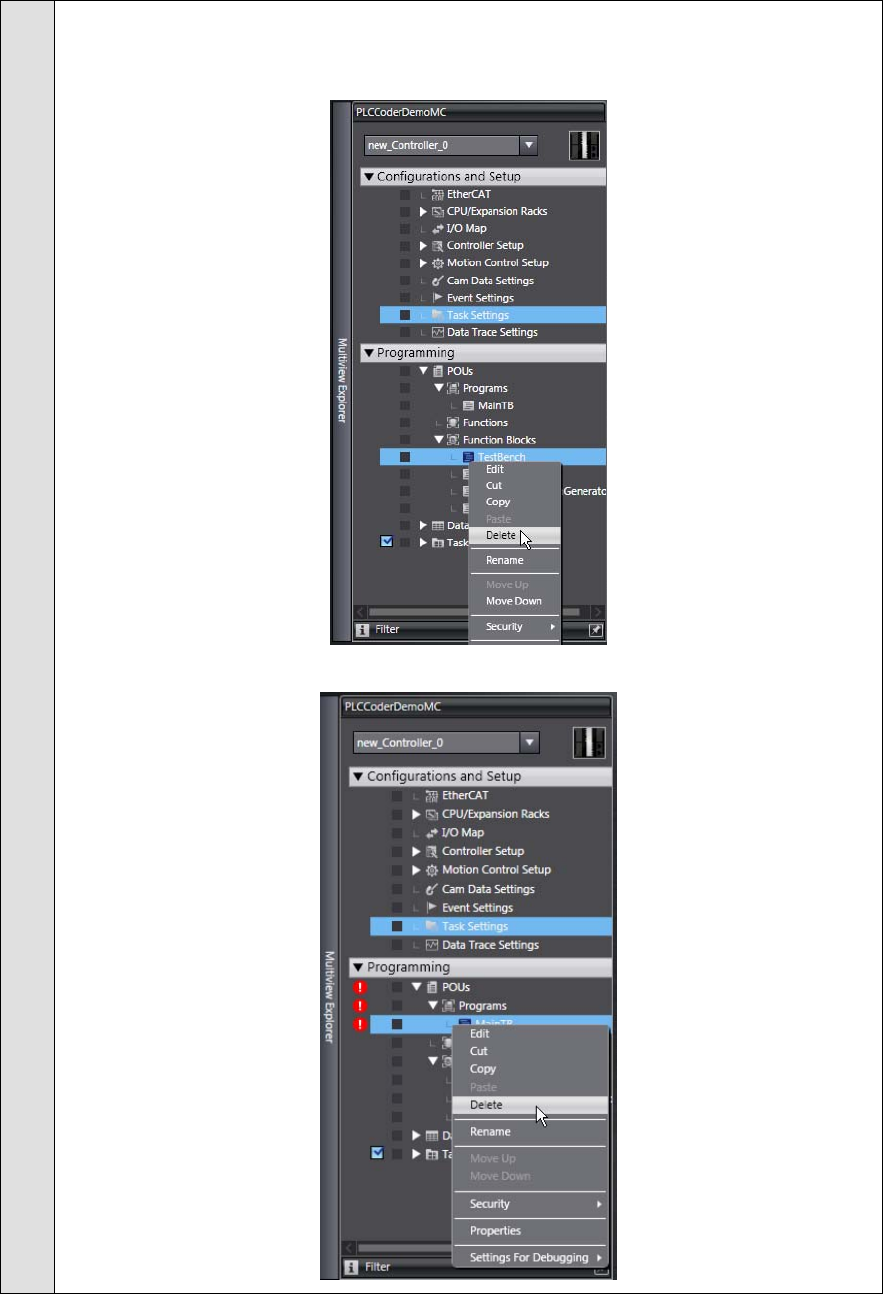Select the TestBench function block icon
883x1294 pixels.
468,457
